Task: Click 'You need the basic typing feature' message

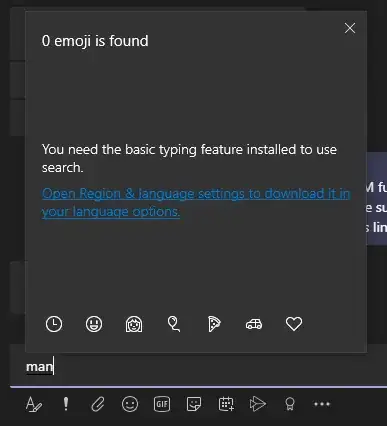Action: pos(189,158)
